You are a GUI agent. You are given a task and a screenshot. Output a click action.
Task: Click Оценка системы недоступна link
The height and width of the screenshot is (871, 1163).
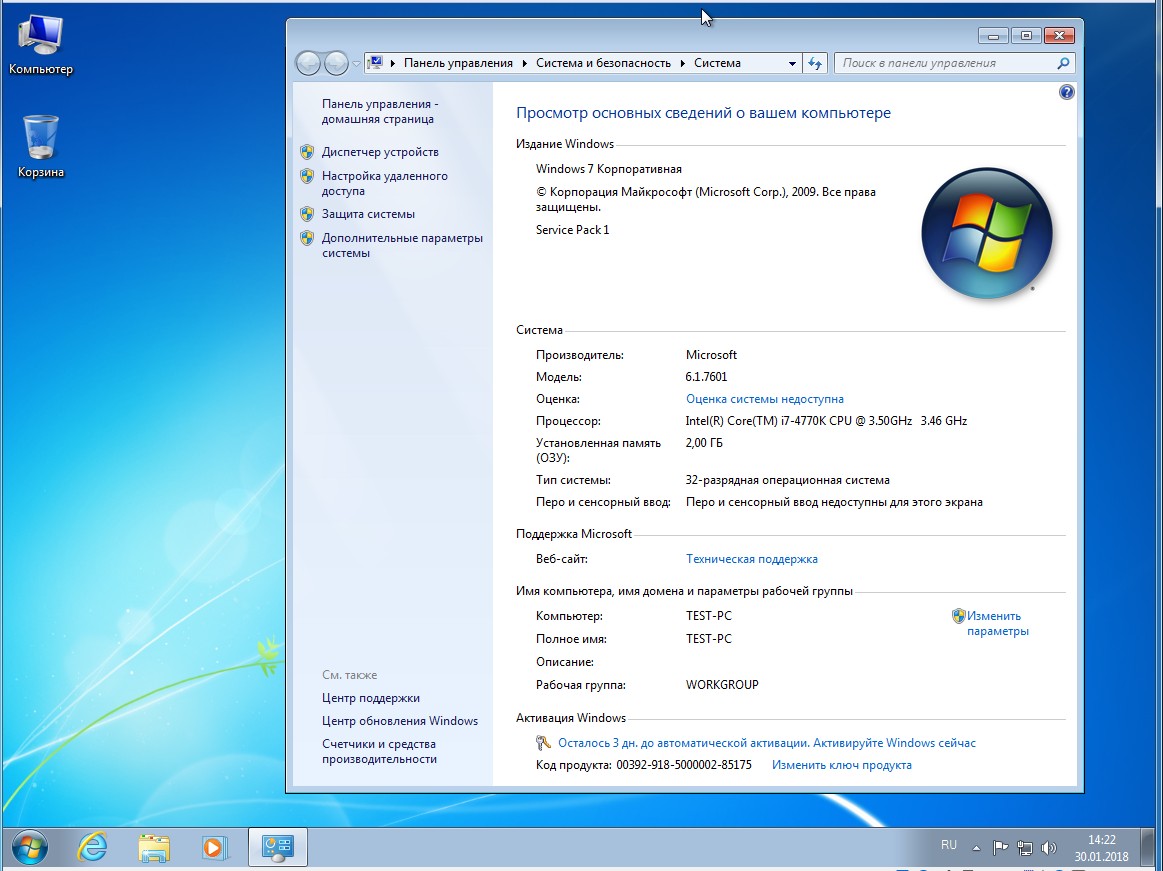[x=765, y=399]
